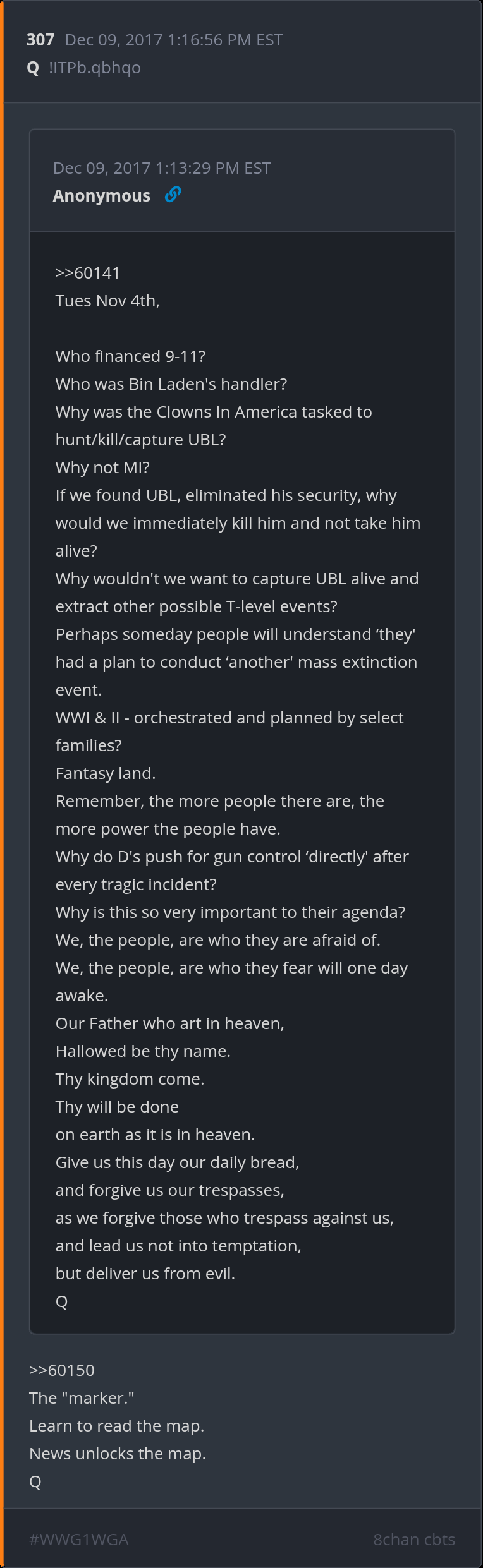483x1568 pixels.
Task: Click the 'Tues Nov 4th,' line
Action: [107, 301]
